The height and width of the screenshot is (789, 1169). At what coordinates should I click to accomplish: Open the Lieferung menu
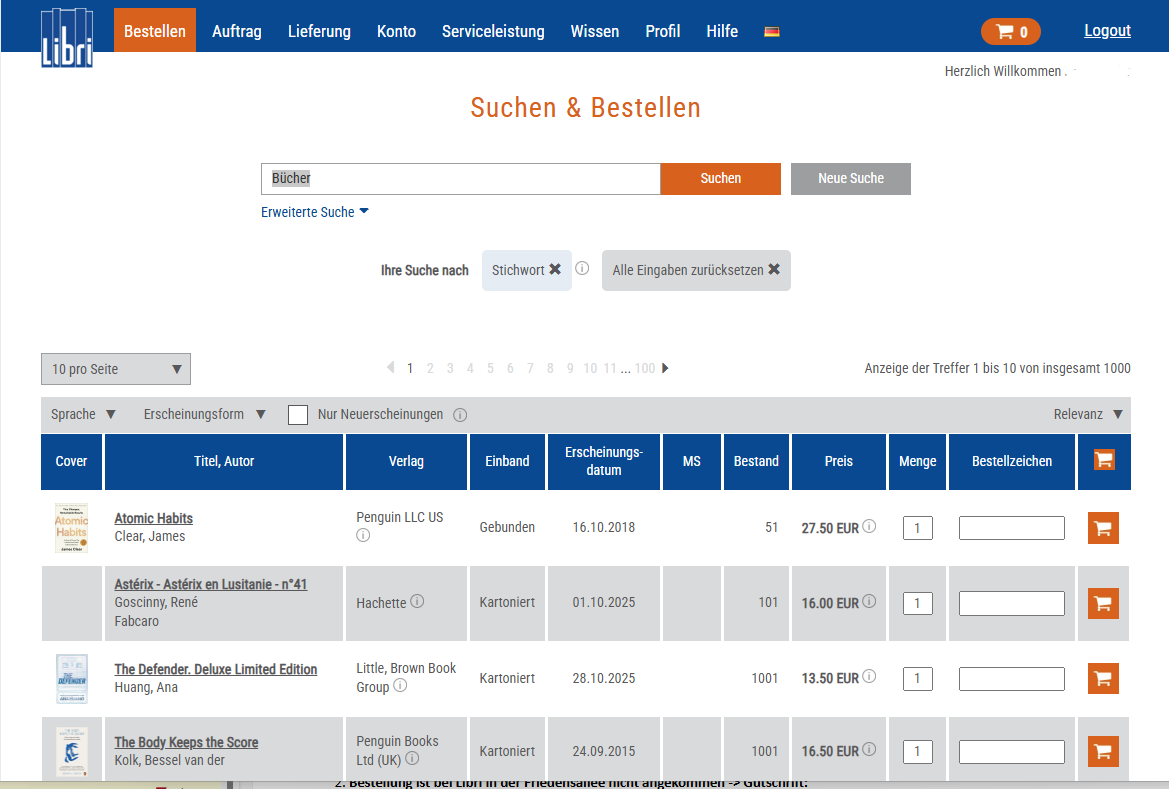319,31
